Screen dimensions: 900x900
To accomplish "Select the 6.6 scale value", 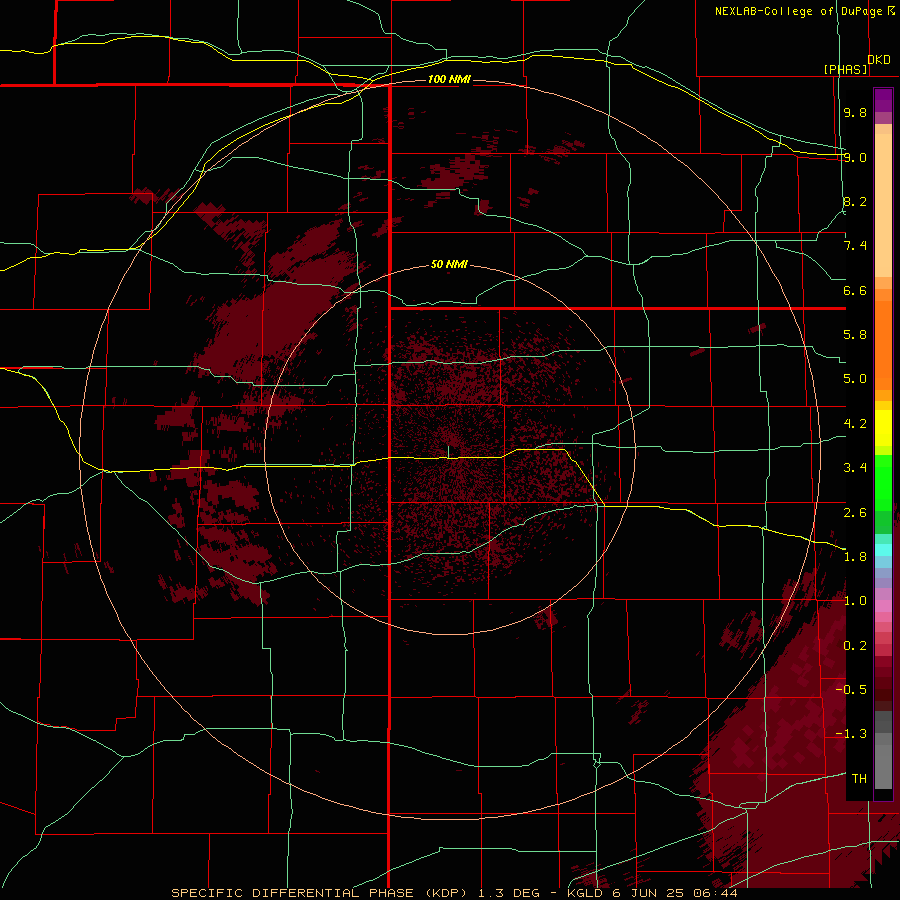I will click(855, 290).
